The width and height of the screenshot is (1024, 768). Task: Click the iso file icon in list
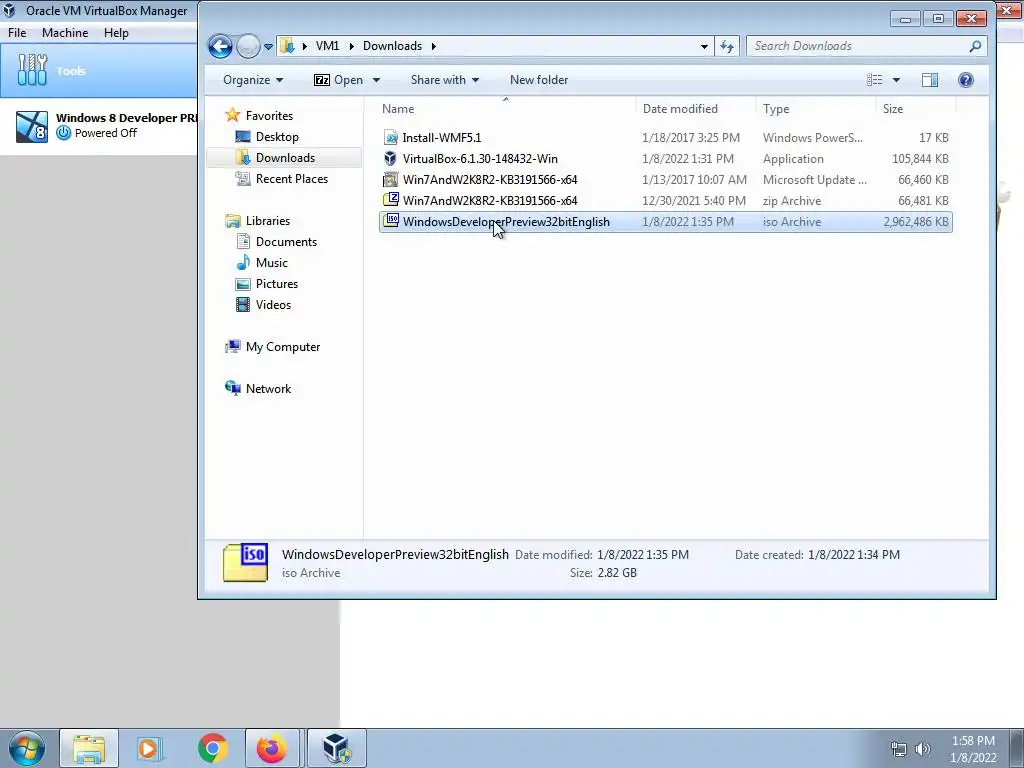[x=391, y=221]
